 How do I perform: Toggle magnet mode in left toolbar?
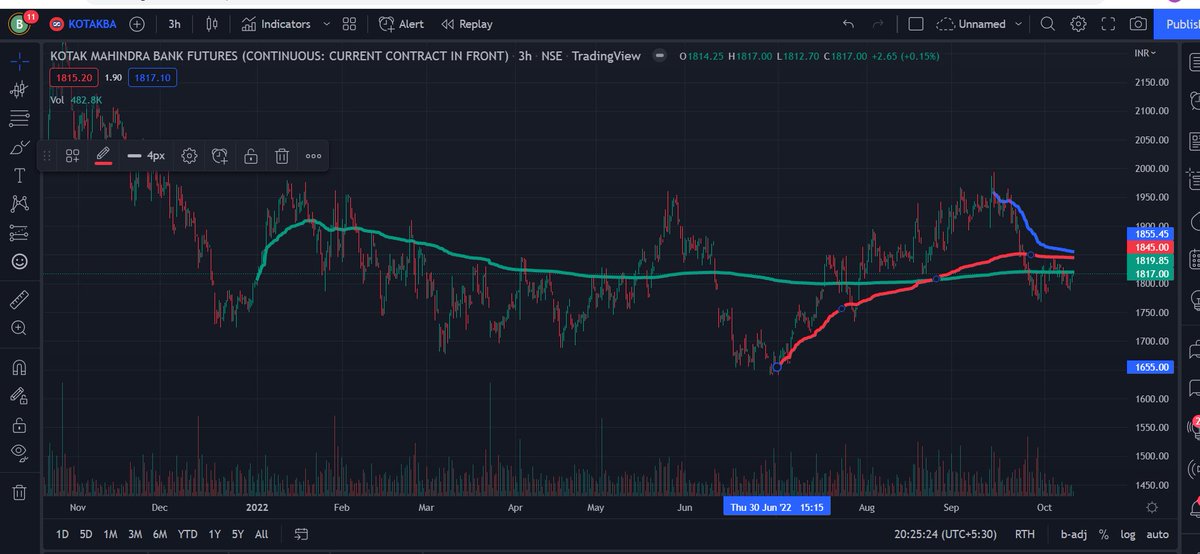19,367
